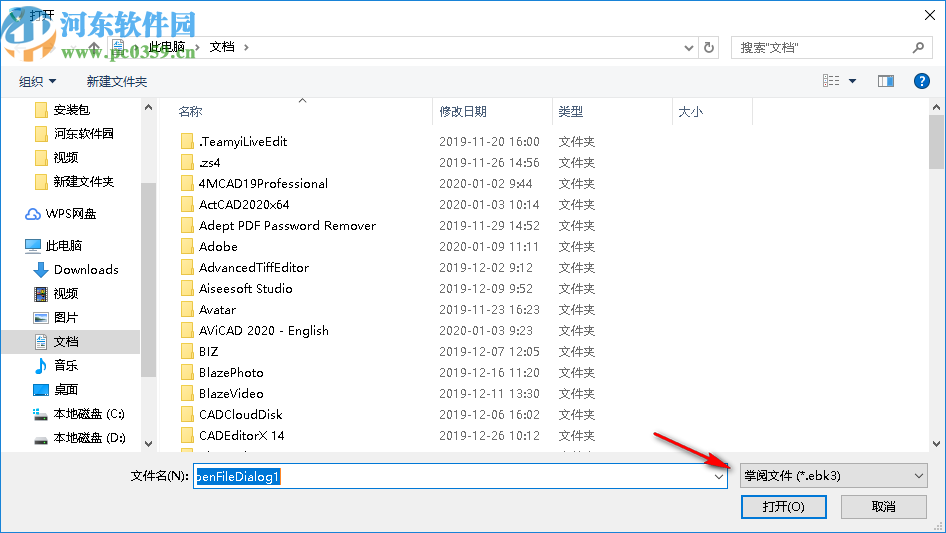The width and height of the screenshot is (946, 533).
Task: Open the 掌阅文件 (*.ebk3) file type dropdown
Action: point(834,476)
